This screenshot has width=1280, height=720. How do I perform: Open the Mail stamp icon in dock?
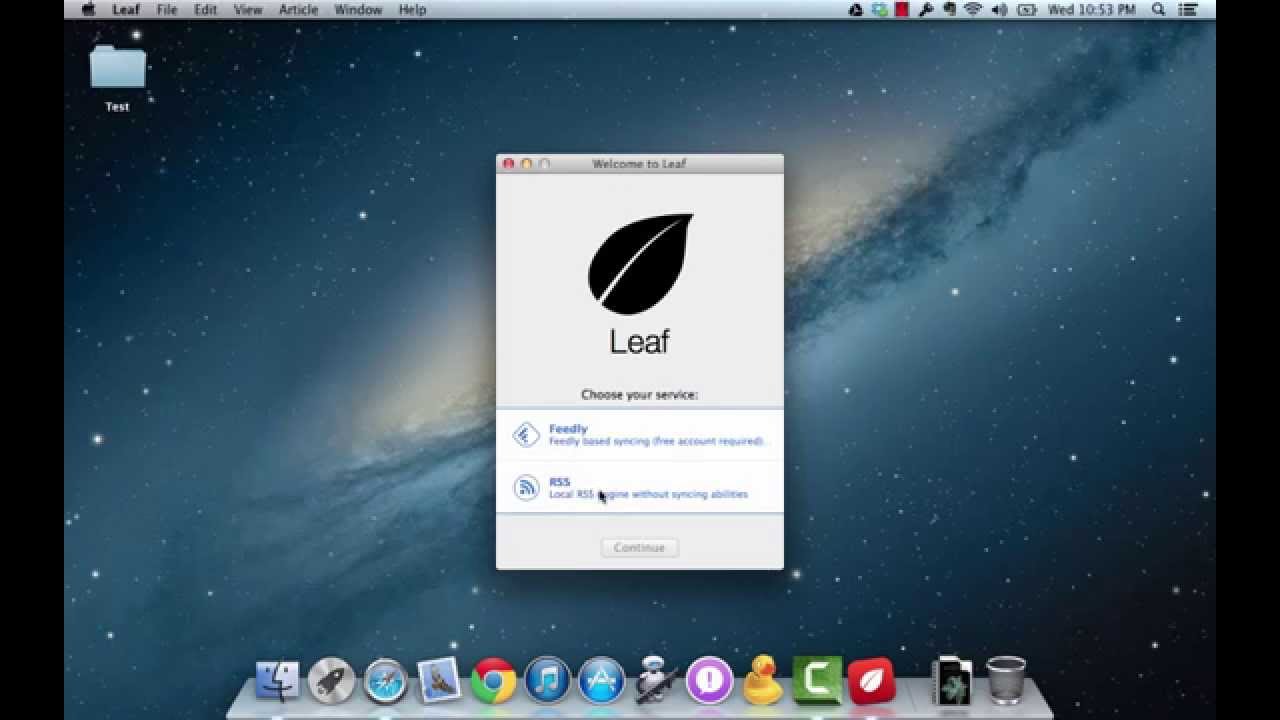point(439,681)
